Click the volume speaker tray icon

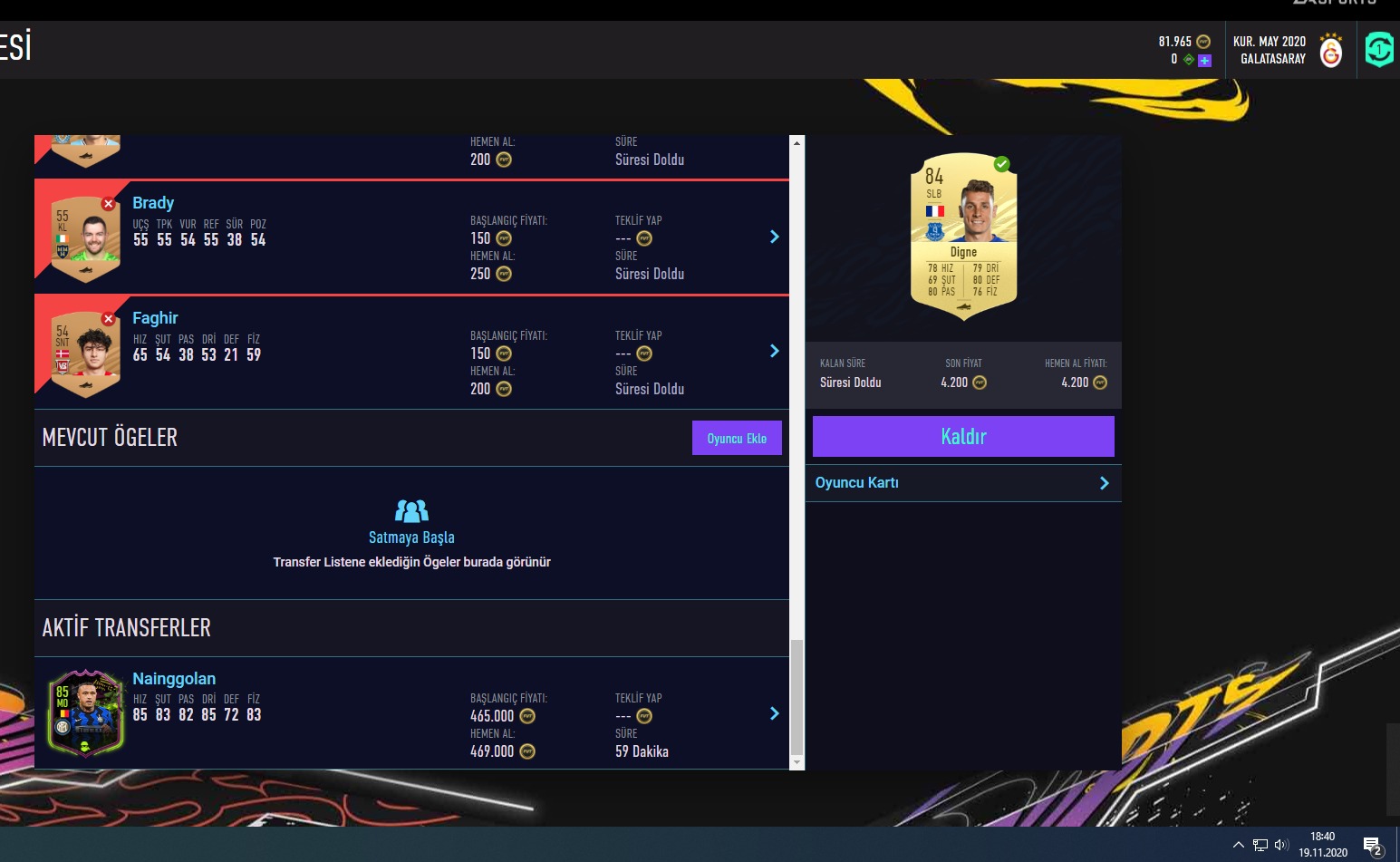pos(1281,845)
